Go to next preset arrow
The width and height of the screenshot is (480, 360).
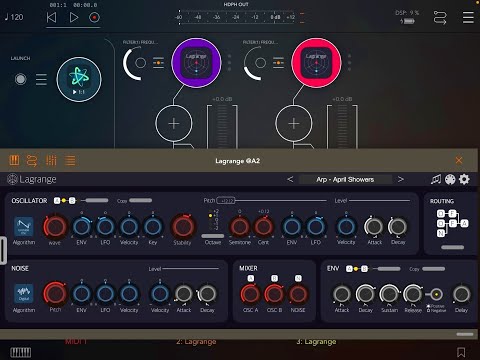click(401, 179)
